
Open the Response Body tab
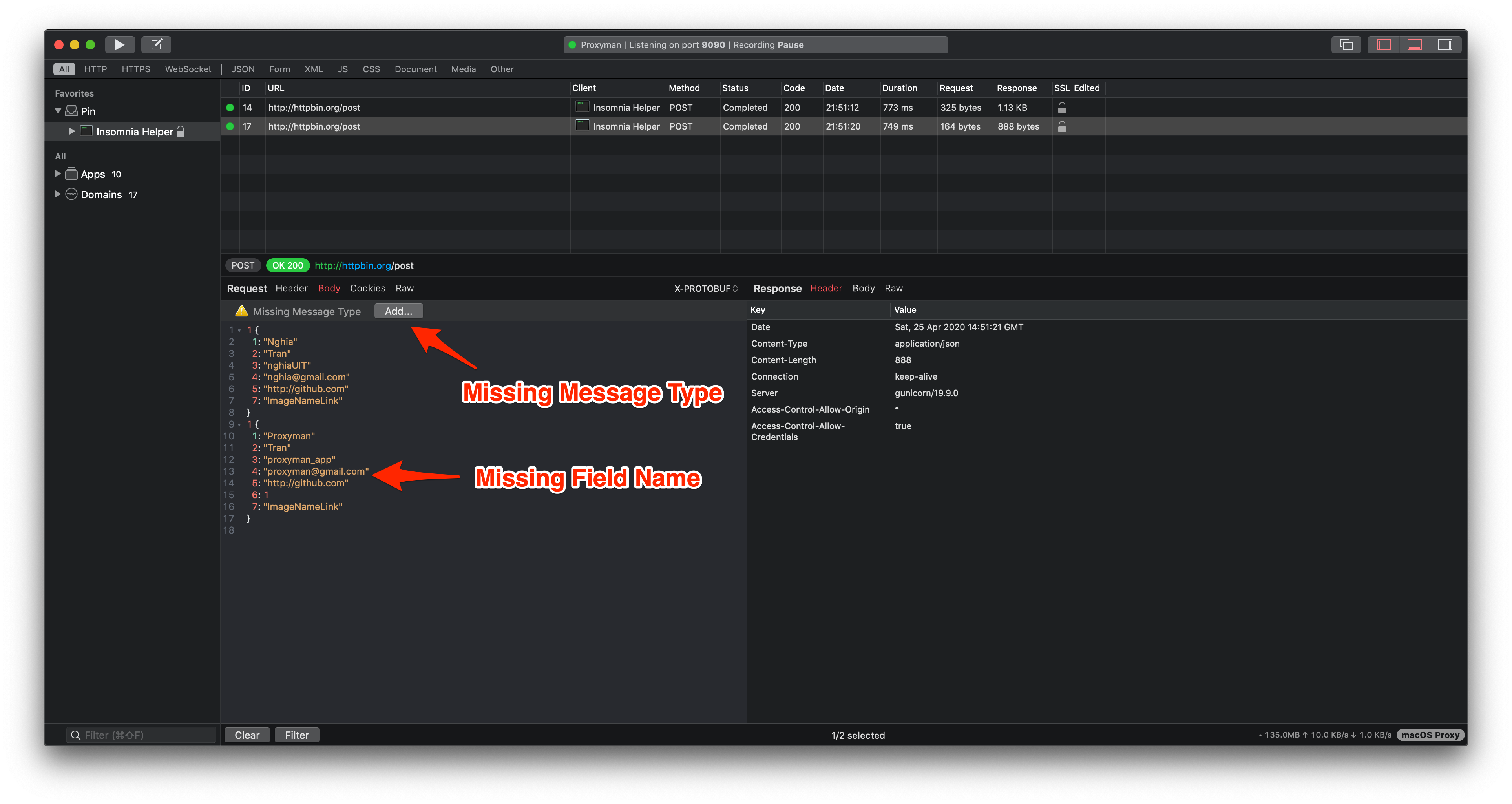point(864,288)
